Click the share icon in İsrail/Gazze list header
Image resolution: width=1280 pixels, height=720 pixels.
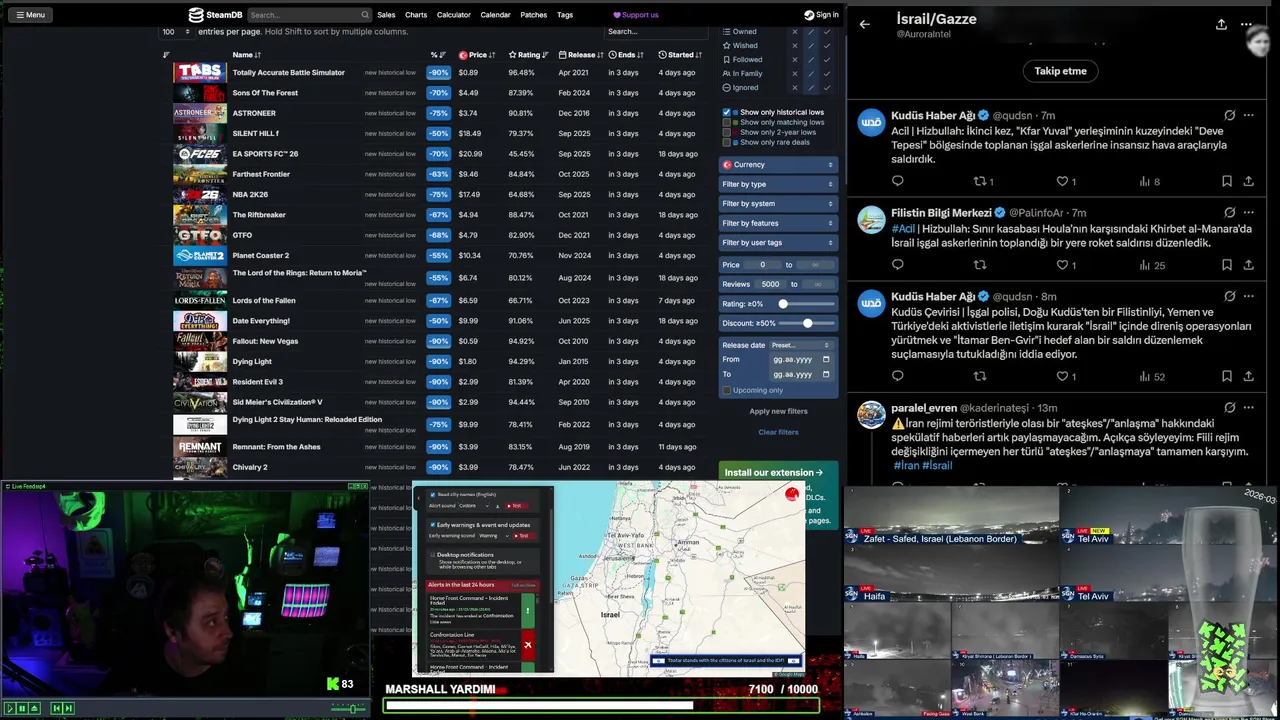[x=1221, y=24]
